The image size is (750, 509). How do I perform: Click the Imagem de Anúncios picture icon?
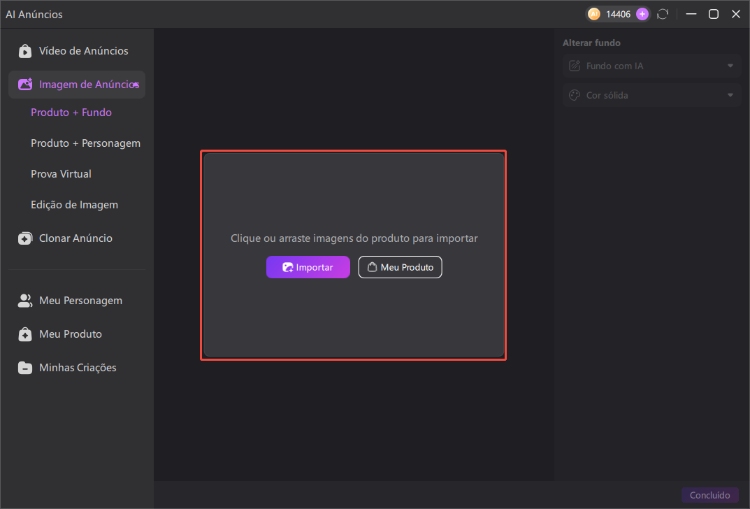tap(25, 84)
